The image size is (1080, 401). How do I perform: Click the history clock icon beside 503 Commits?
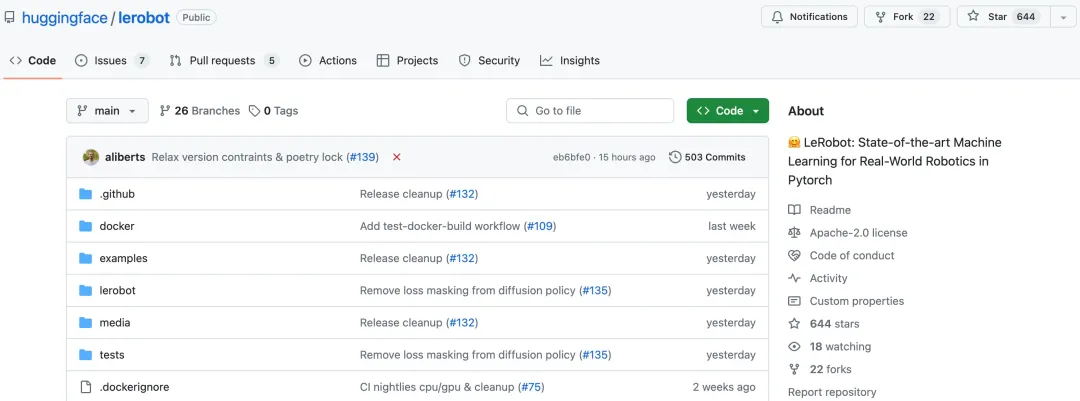tap(675, 157)
